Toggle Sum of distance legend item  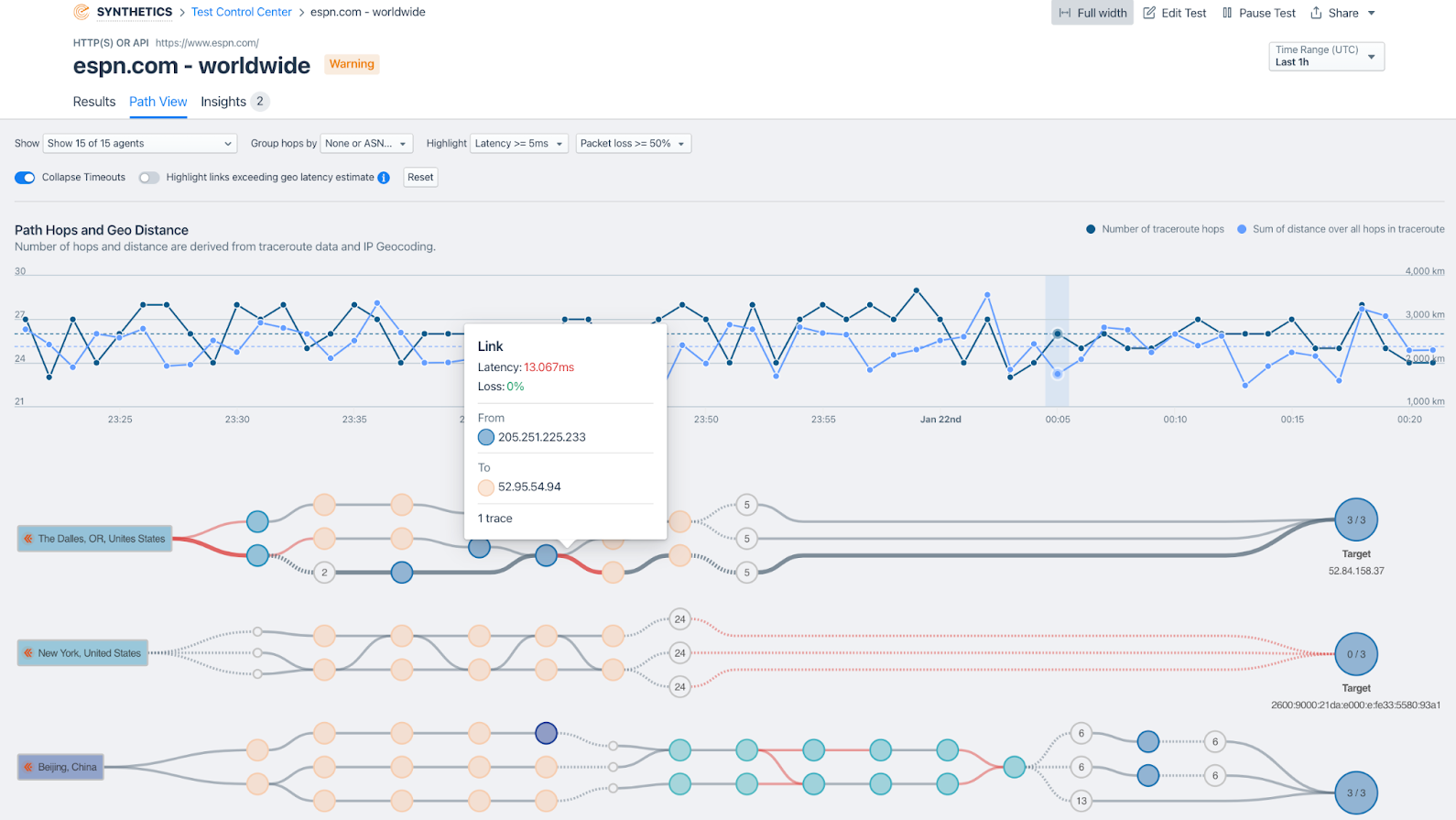click(x=1341, y=229)
